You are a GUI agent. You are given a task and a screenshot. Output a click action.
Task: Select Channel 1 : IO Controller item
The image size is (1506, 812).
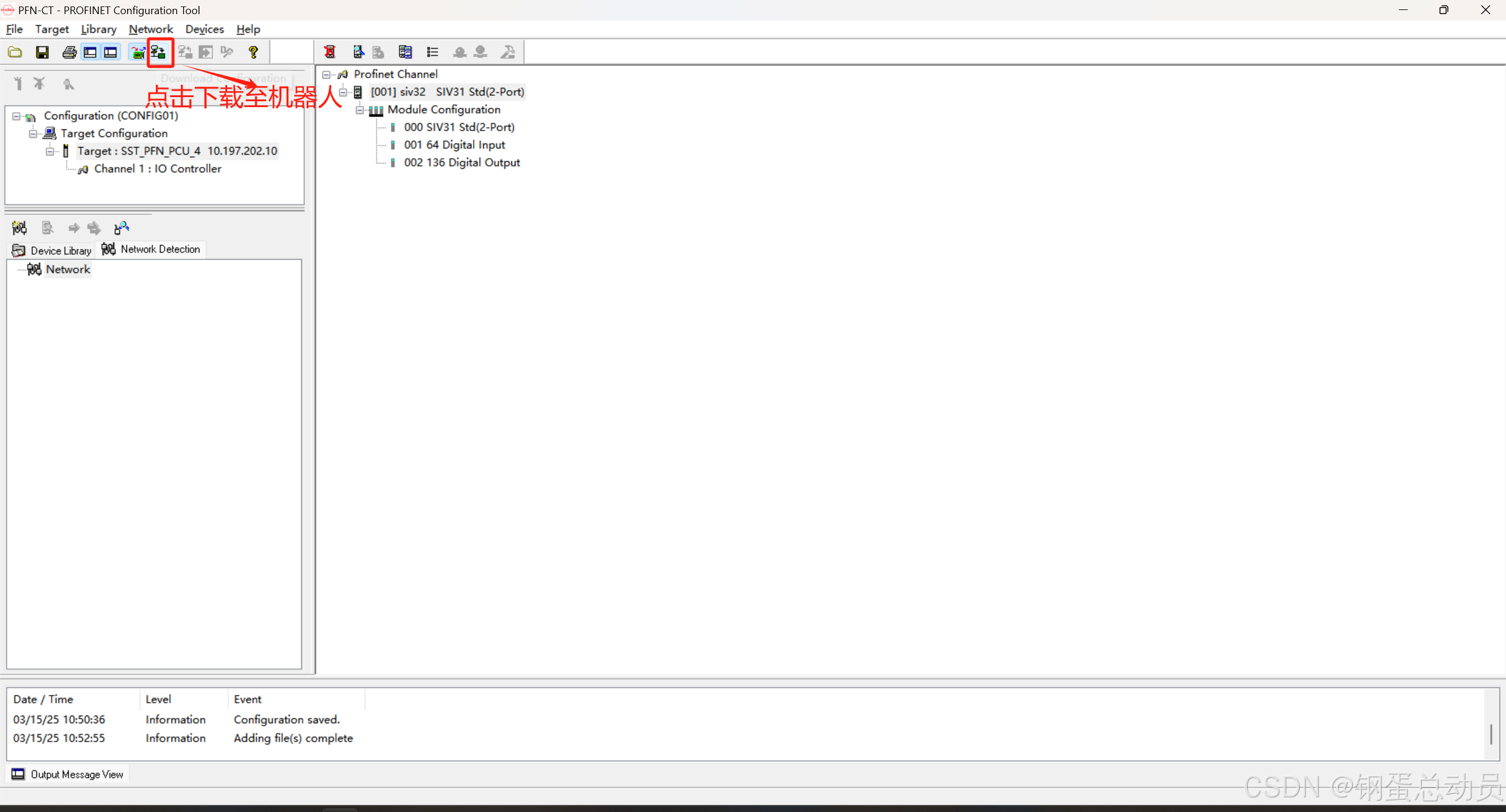[x=157, y=169]
